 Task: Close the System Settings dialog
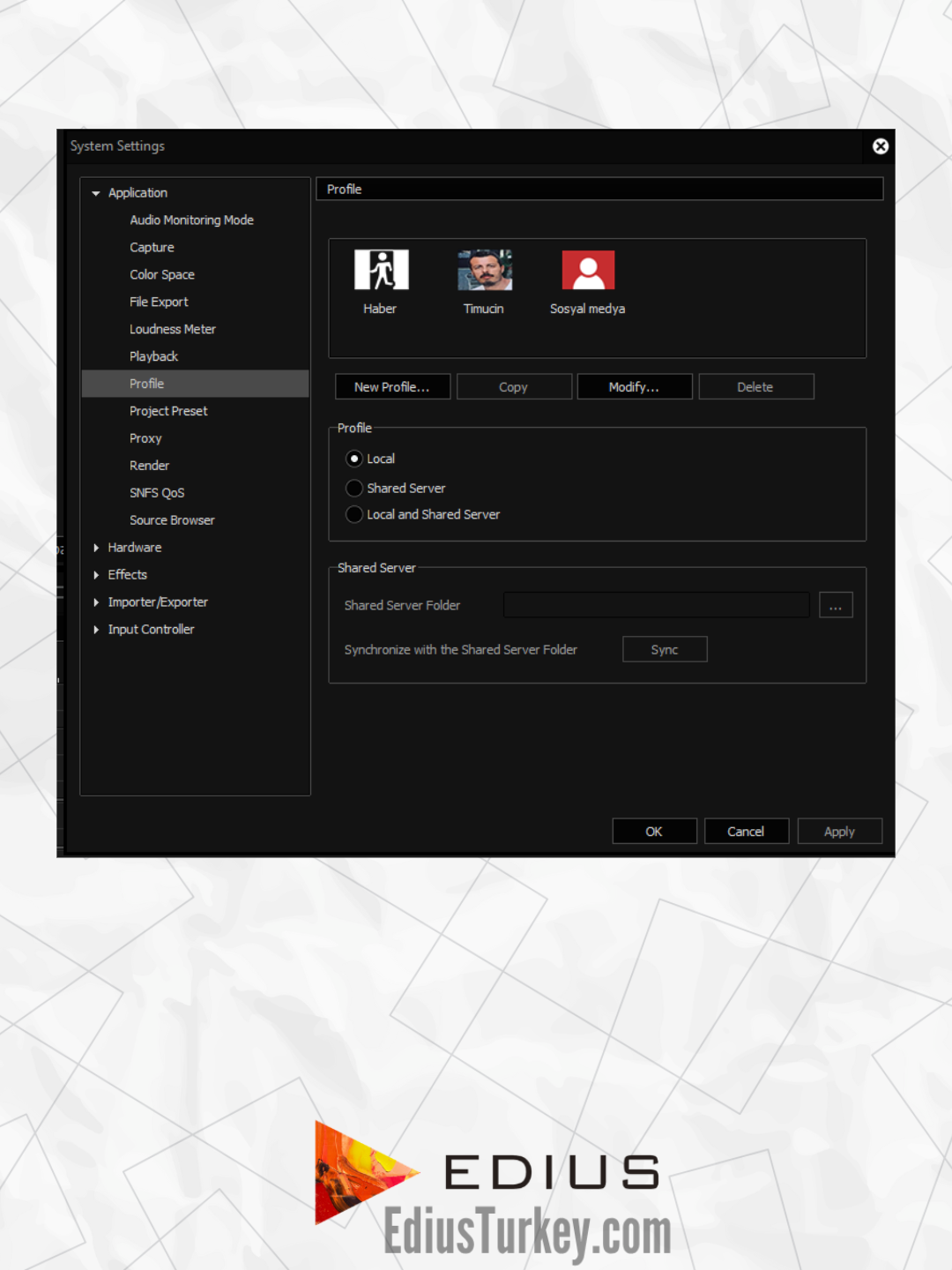880,146
